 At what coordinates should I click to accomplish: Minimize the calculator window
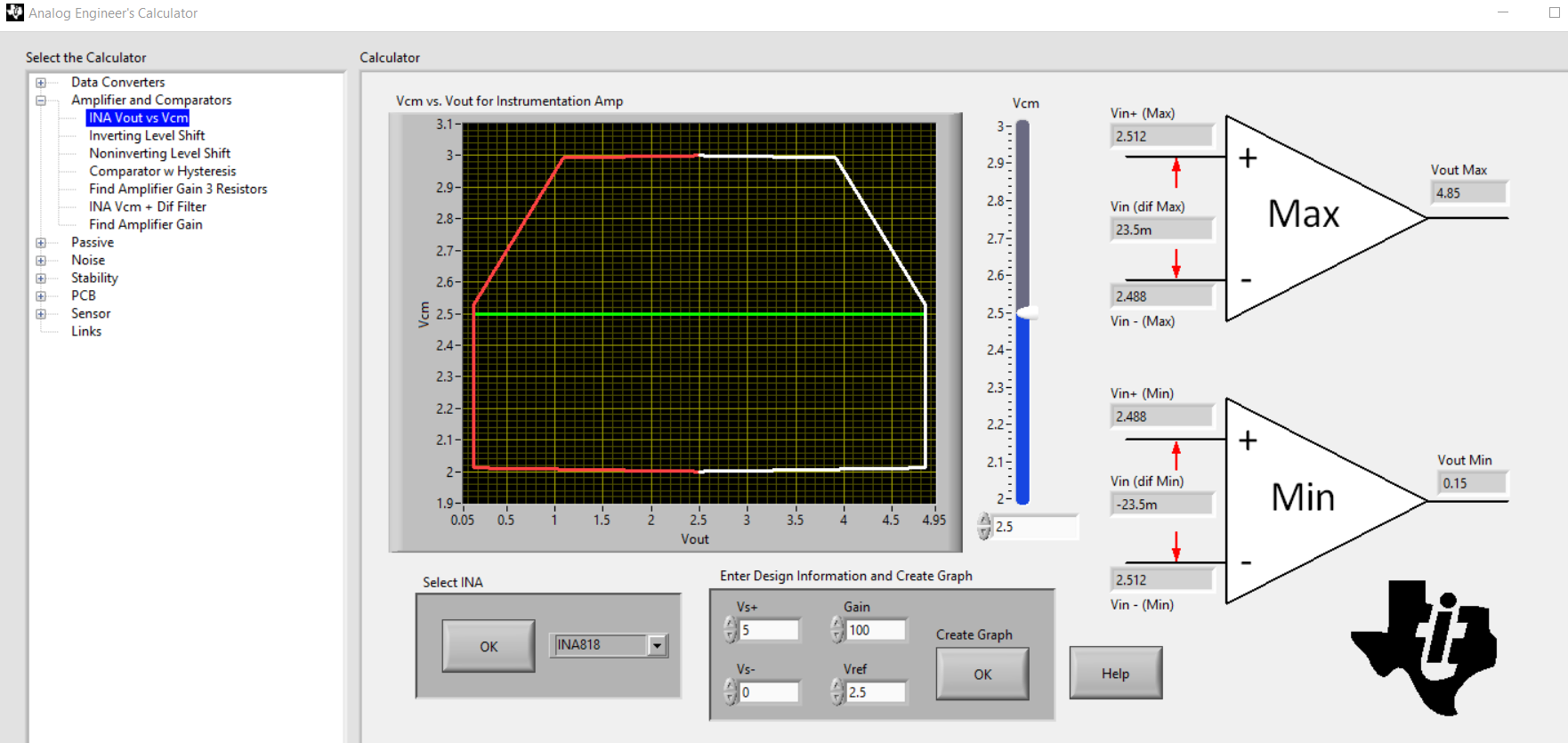pos(1503,12)
